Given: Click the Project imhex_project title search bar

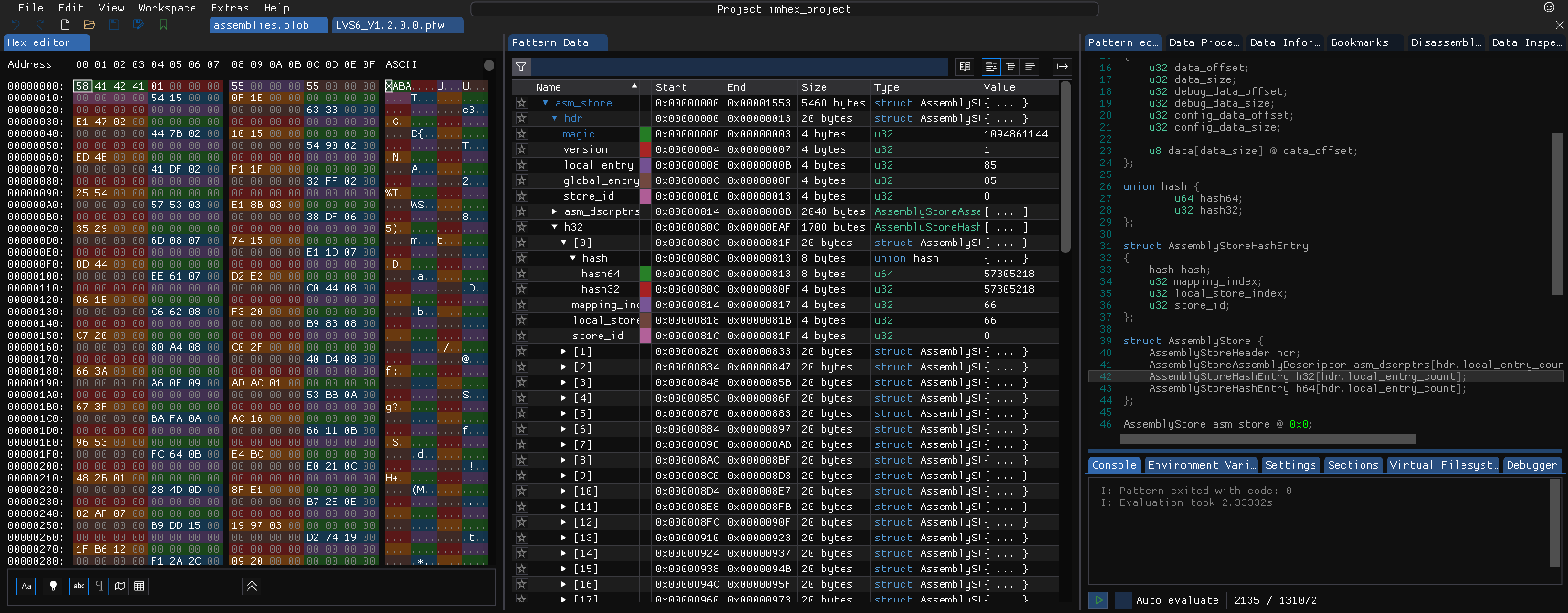Looking at the screenshot, I should tap(784, 9).
